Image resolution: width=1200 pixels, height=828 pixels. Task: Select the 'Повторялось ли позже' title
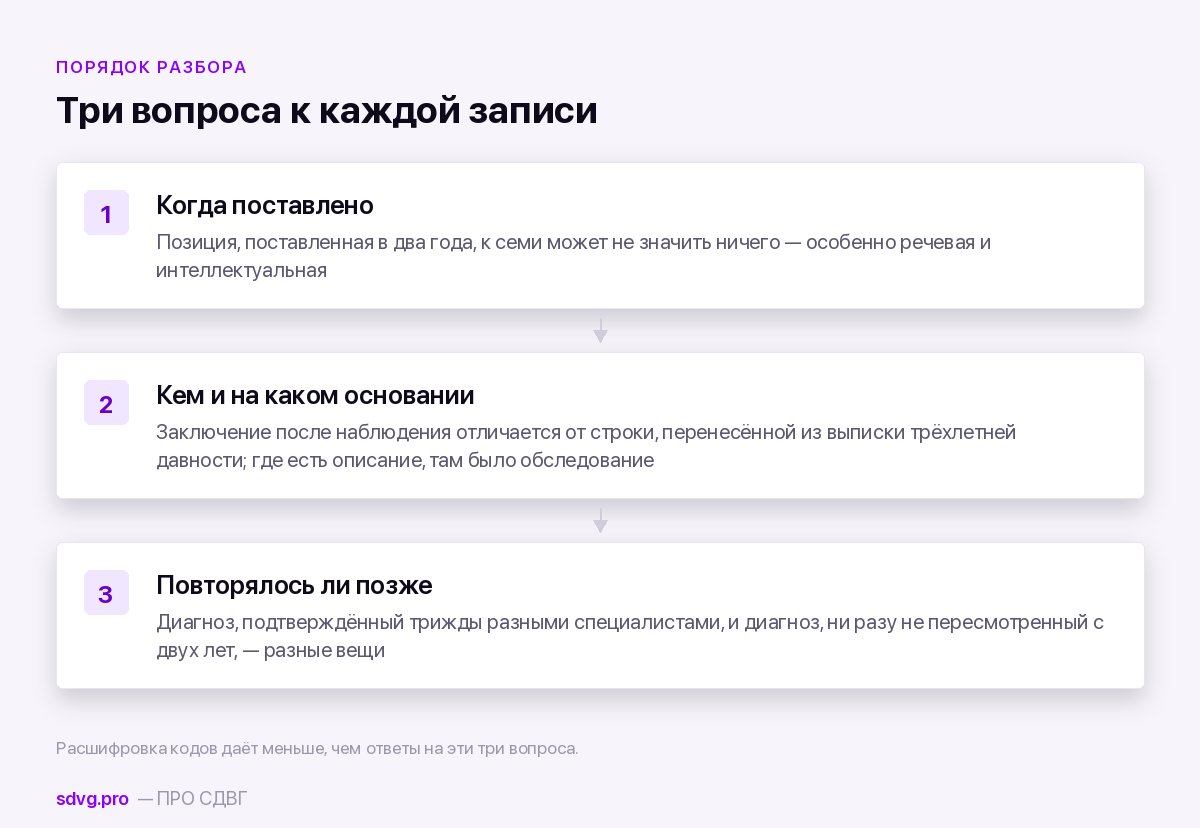pos(294,585)
